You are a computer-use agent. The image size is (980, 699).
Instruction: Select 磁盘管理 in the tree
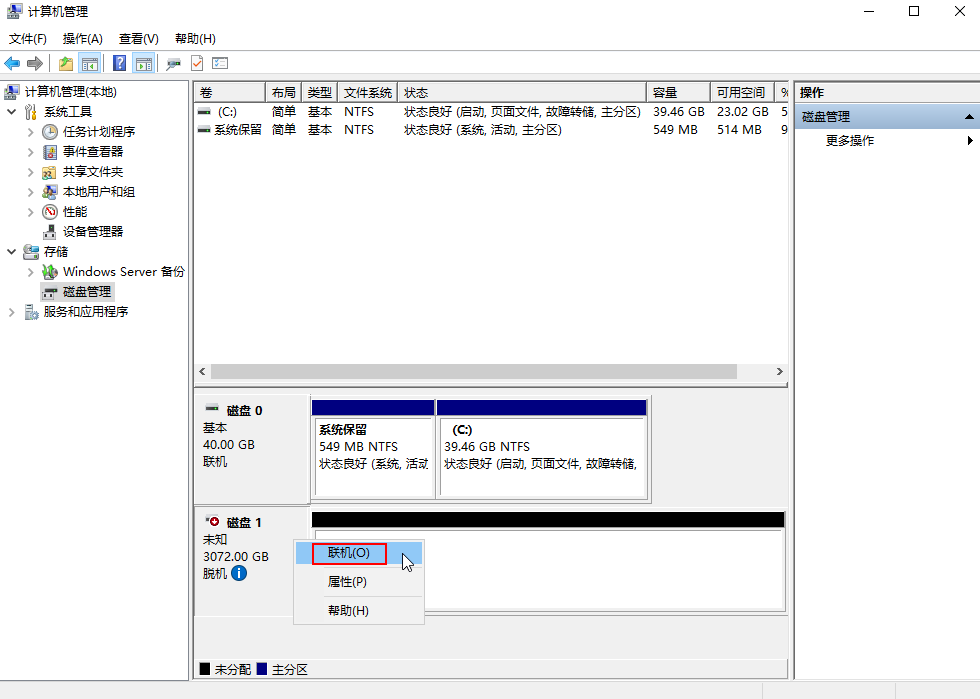click(87, 292)
